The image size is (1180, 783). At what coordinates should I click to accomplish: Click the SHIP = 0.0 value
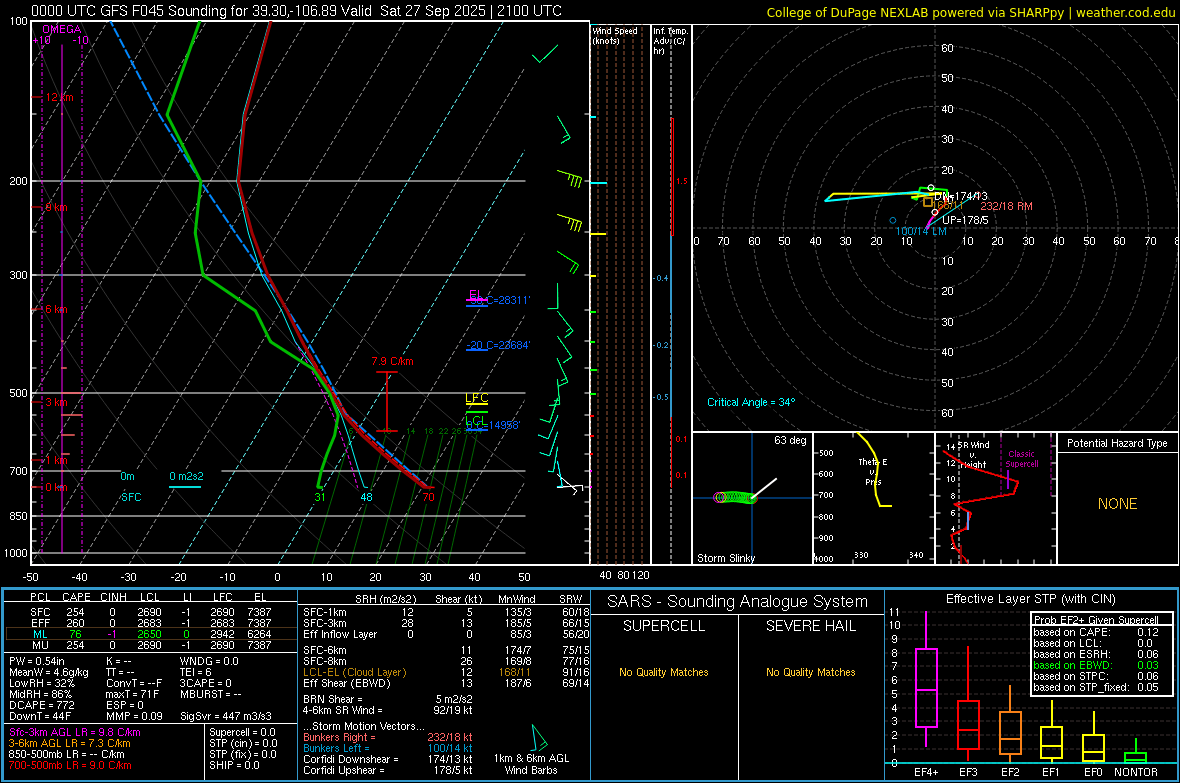pyautogui.click(x=234, y=765)
